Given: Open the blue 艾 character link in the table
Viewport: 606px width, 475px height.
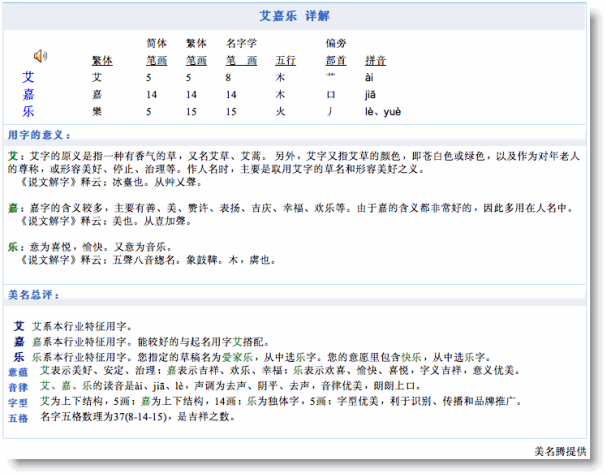Looking at the screenshot, I should coord(29,77).
